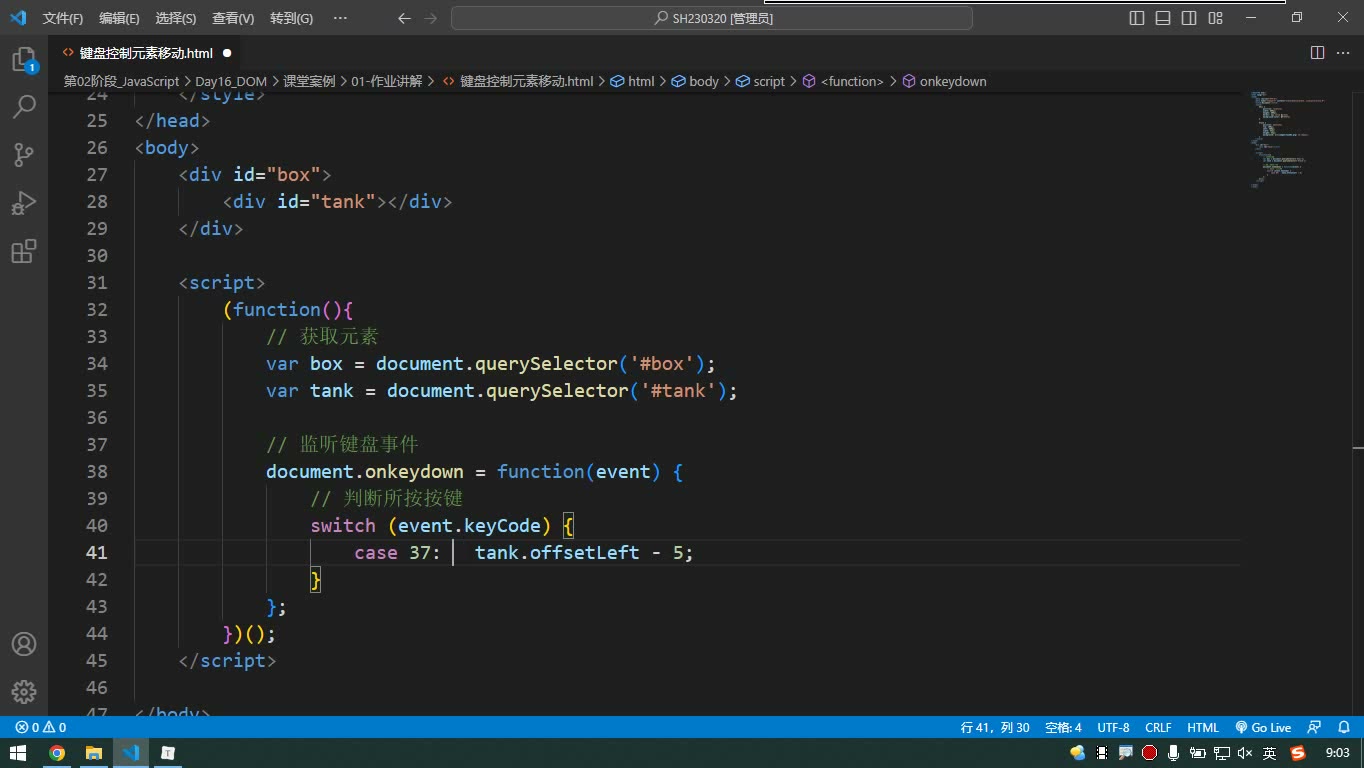Click errors and warnings count indicator
Viewport: 1364px width, 768px height.
tap(41, 728)
